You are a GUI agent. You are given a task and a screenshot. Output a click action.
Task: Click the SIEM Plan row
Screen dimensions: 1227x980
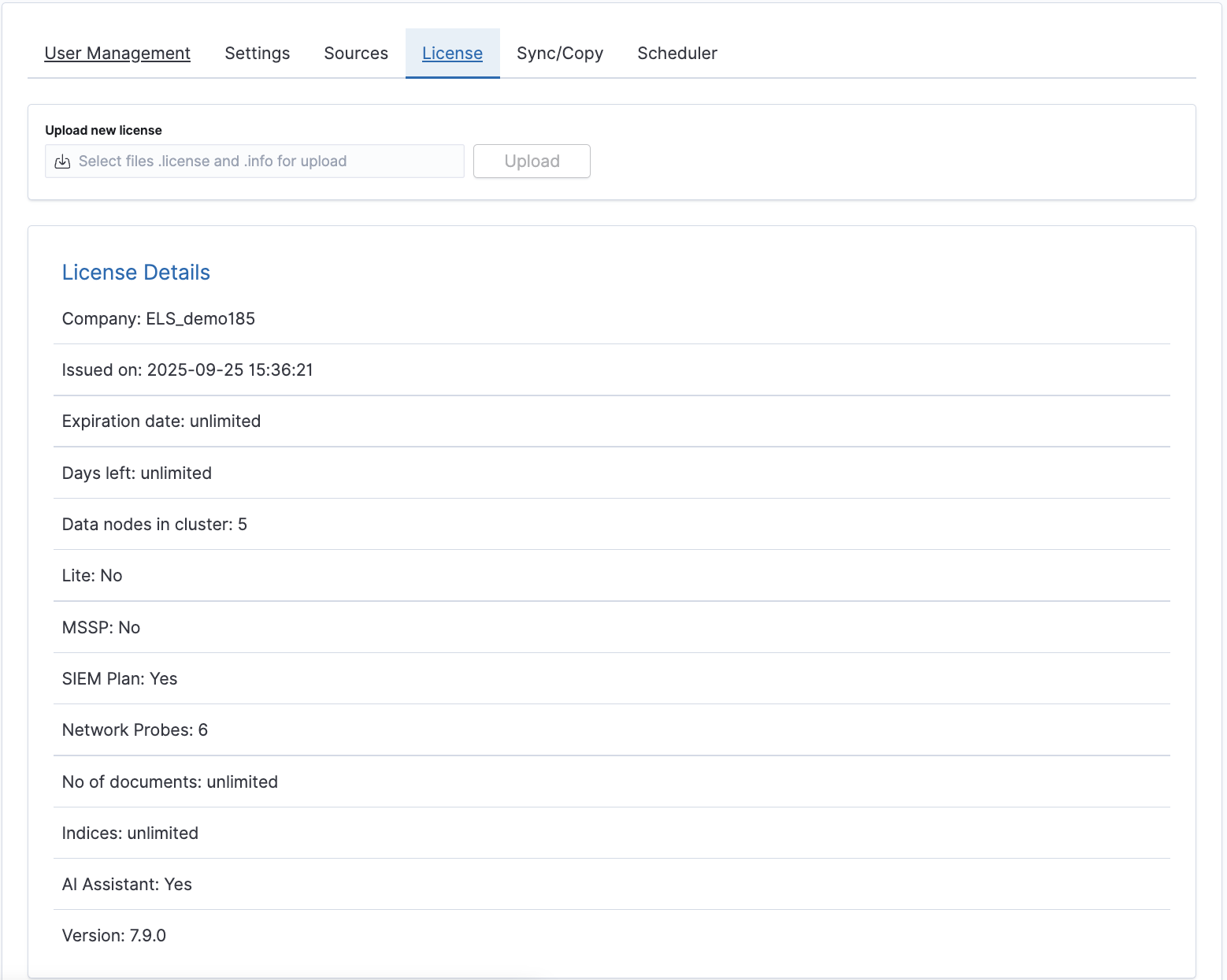[120, 679]
